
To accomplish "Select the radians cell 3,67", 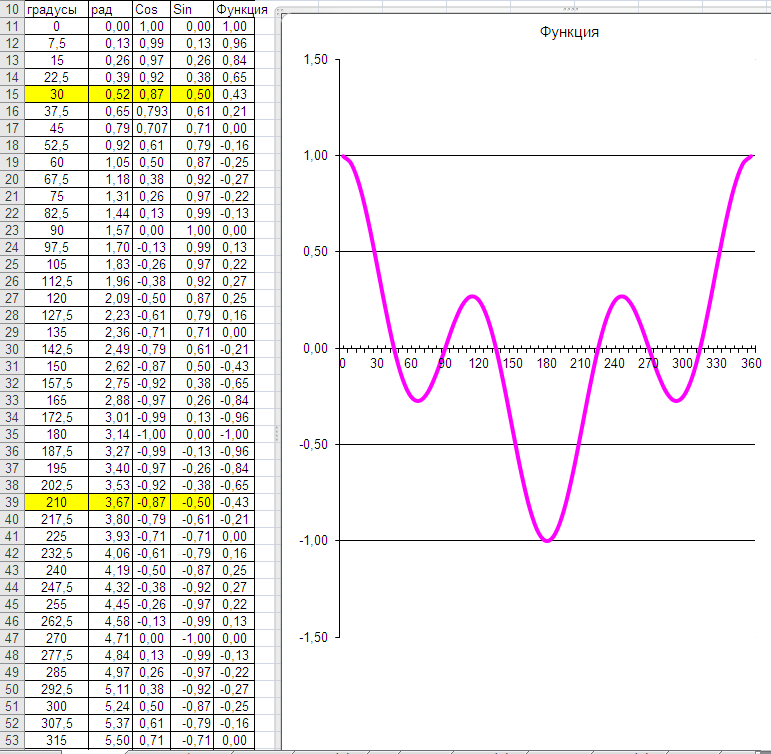I will tap(111, 502).
